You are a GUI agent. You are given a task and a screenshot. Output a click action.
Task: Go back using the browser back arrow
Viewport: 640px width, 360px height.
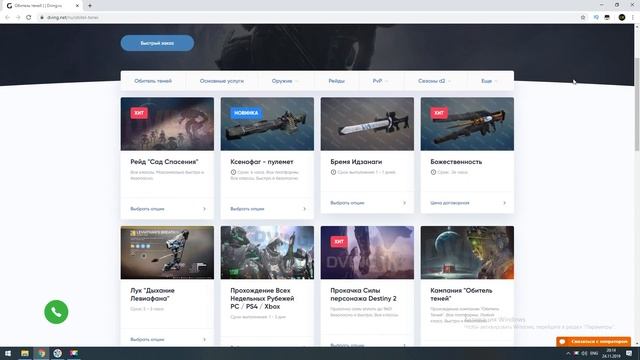click(7, 18)
